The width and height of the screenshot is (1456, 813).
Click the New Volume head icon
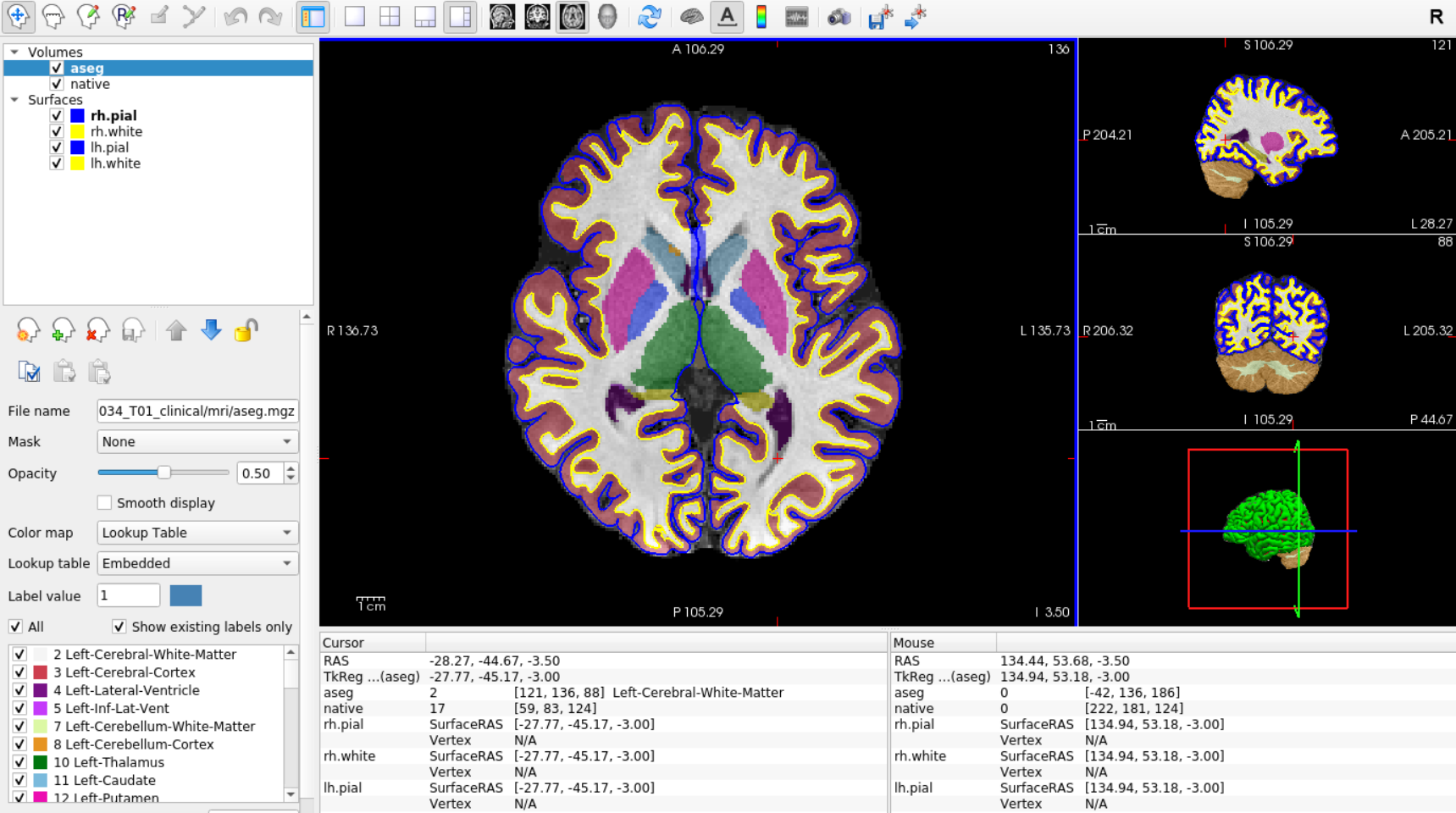[x=28, y=330]
